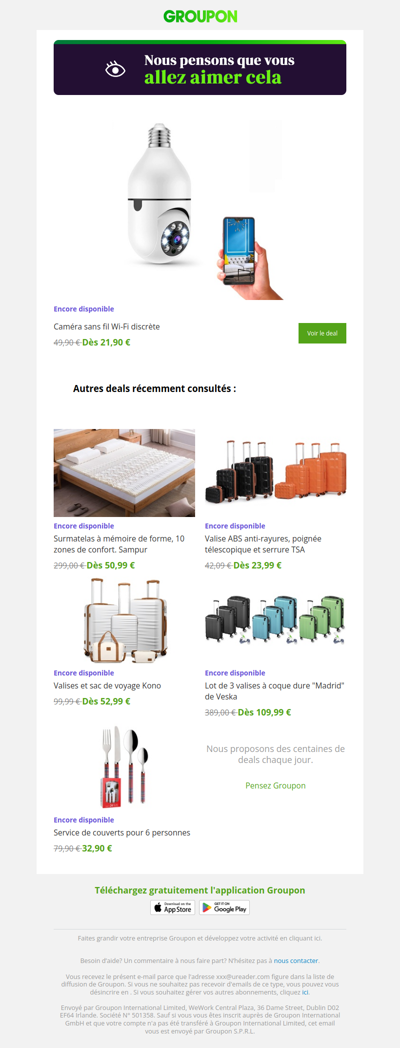Open the Google Play download badge

coord(224,907)
